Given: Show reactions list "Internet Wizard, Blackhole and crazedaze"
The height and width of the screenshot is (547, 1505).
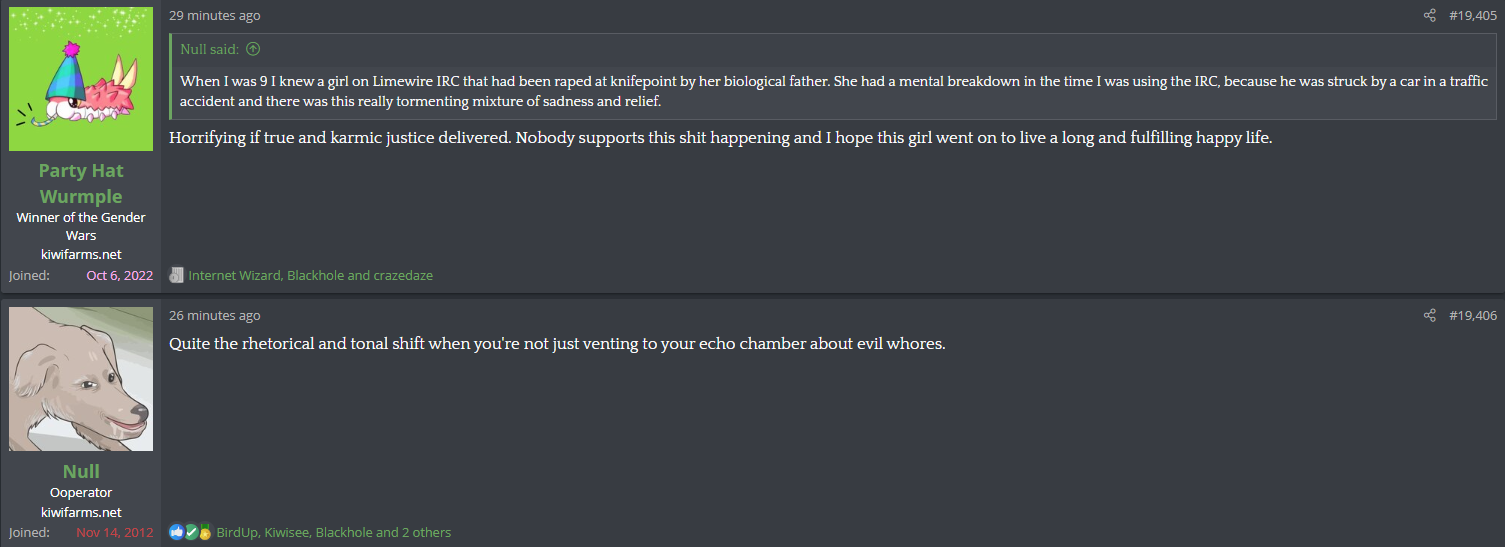Looking at the screenshot, I should coord(310,275).
